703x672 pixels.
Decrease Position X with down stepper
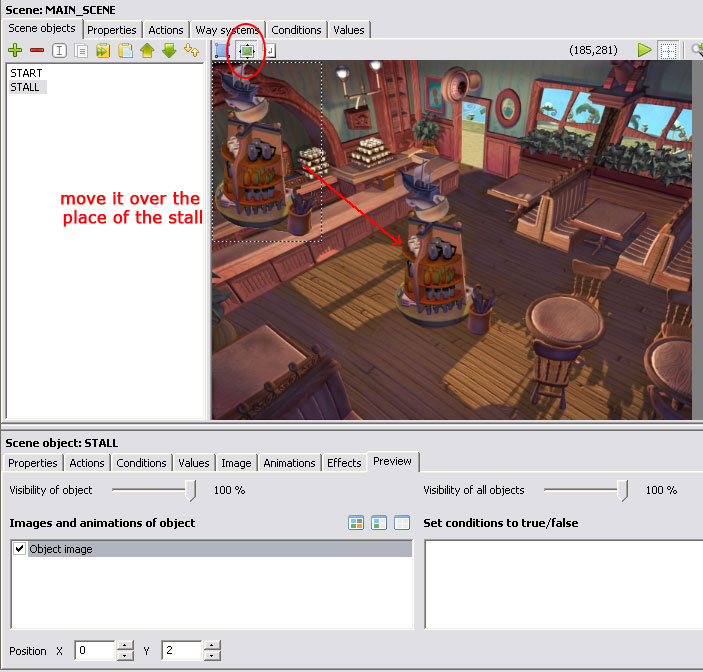(125, 655)
